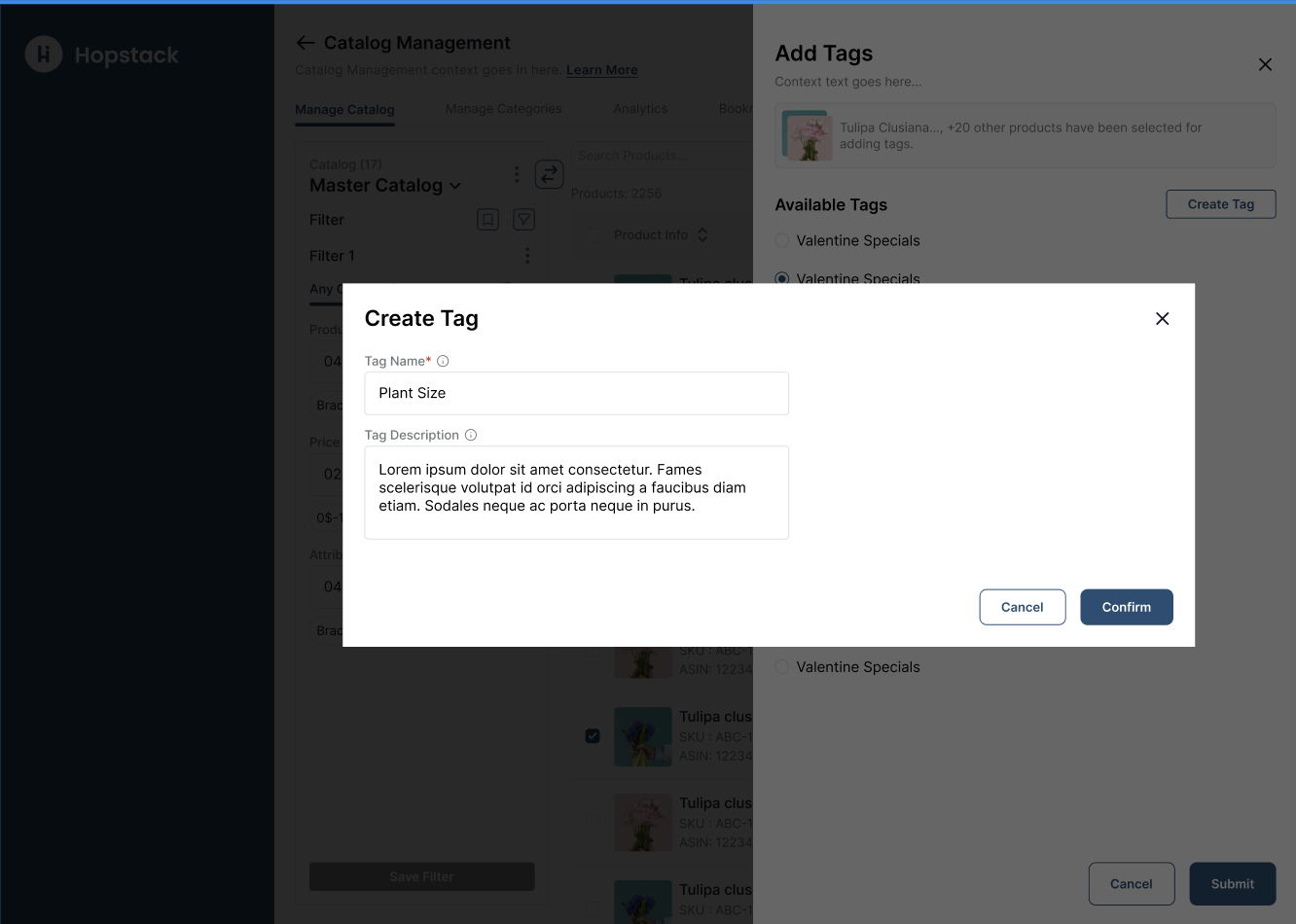1296x924 pixels.
Task: Click the back arrow beside Catalog Management
Action: [306, 43]
